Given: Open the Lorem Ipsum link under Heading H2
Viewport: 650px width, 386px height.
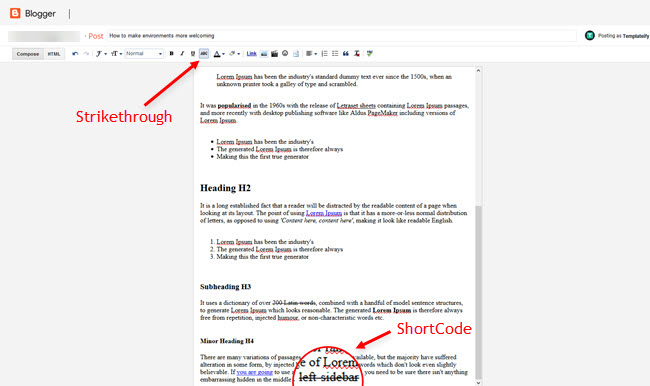Looking at the screenshot, I should pos(324,213).
